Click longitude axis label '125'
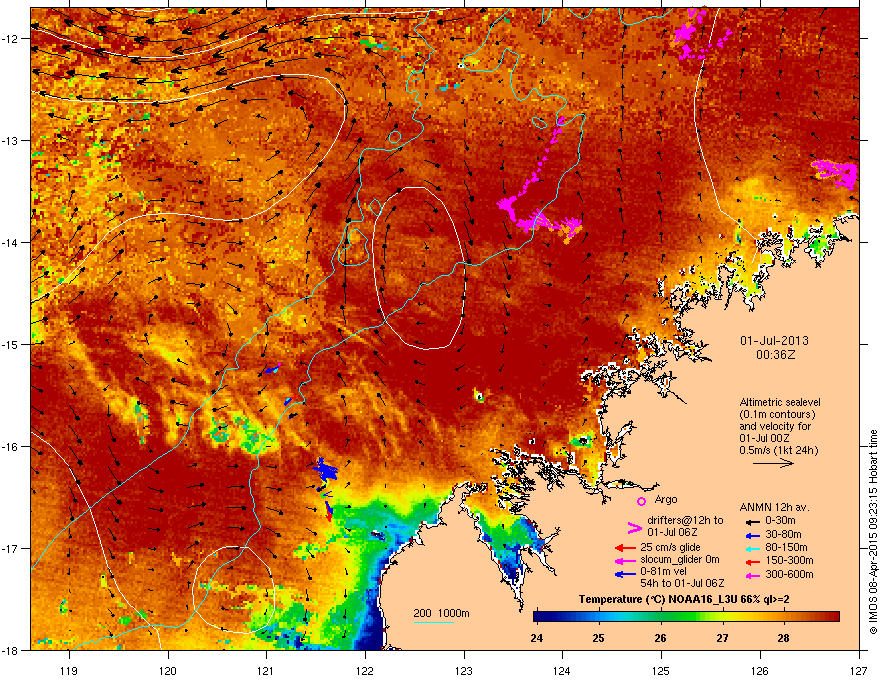 [x=662, y=670]
